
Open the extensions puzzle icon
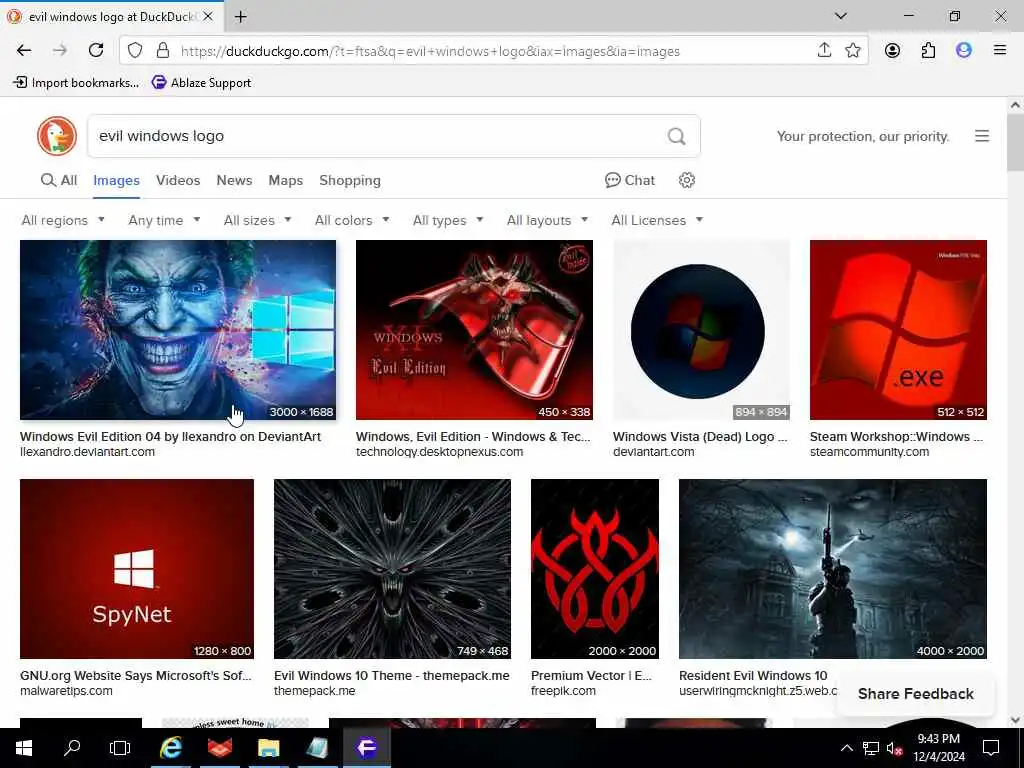coord(928,50)
